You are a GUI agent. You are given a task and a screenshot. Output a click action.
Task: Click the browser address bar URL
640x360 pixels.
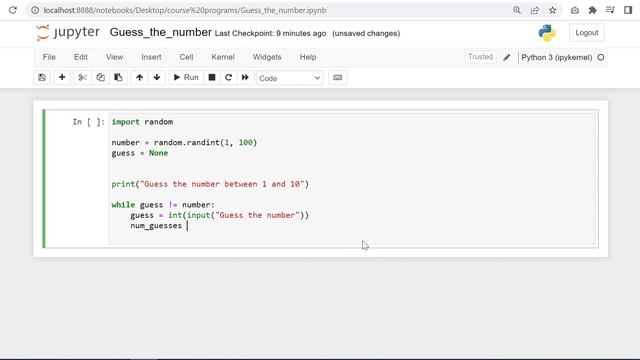click(185, 10)
